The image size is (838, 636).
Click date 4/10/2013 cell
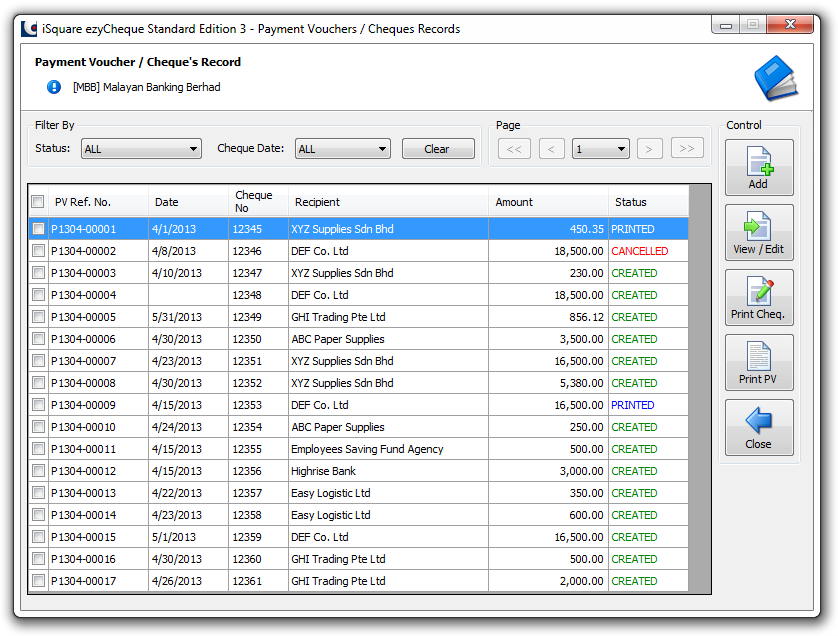point(188,273)
